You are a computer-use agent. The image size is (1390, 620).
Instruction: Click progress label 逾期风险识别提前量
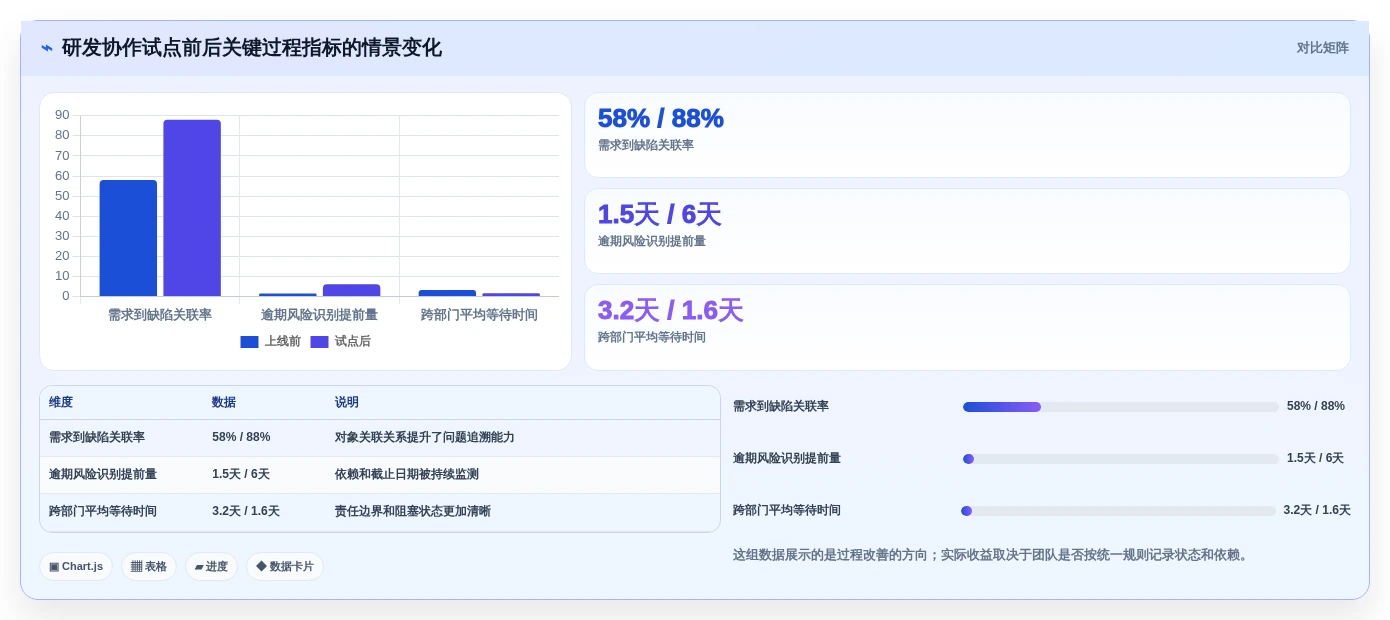tap(787, 458)
